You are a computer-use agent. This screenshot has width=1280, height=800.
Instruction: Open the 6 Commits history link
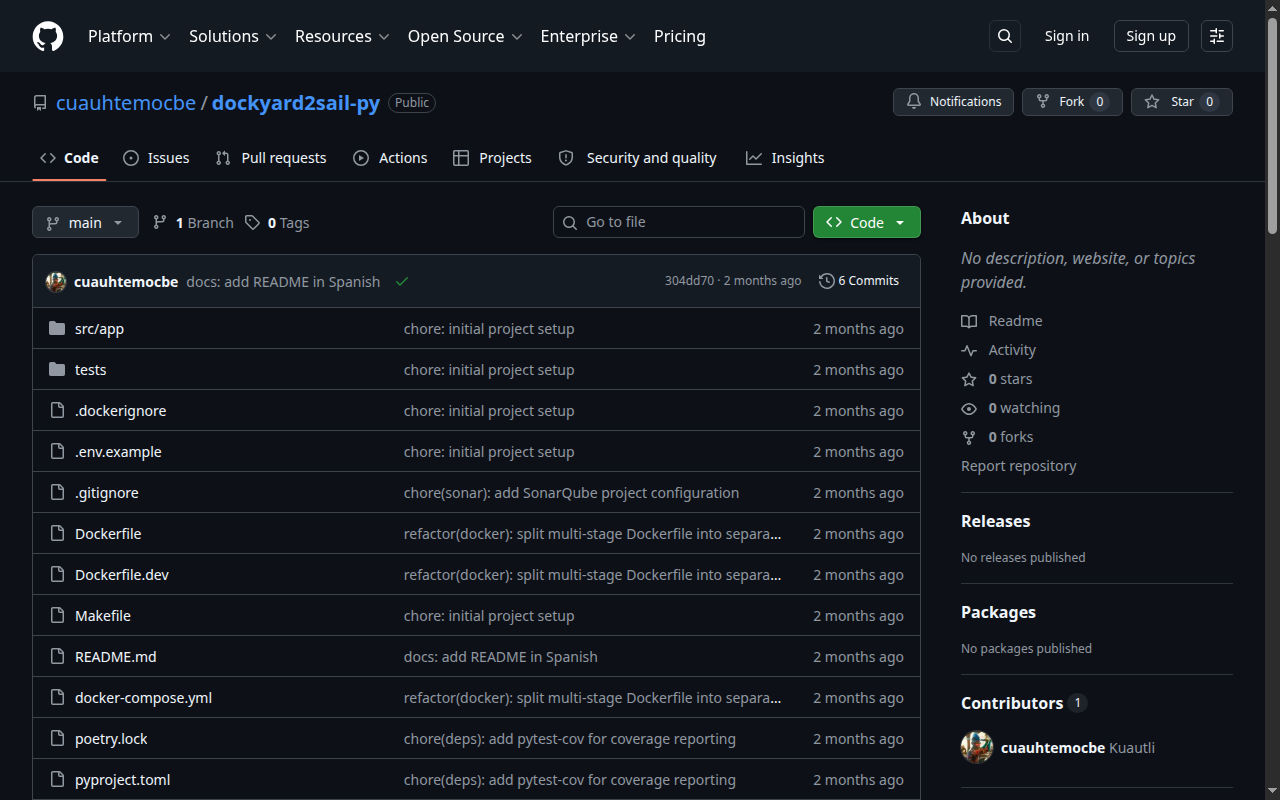[x=859, y=281]
